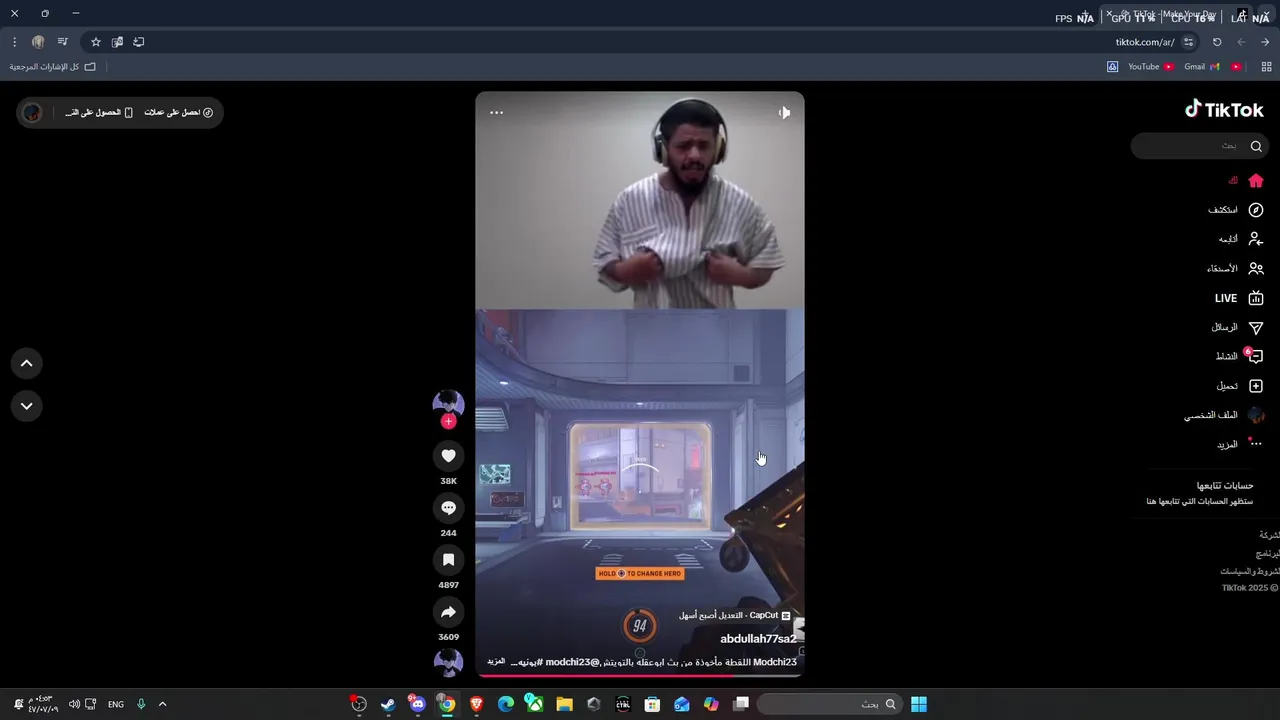Screen dimensions: 1280x720
Task: Open the Profile avatar in sidebar (الملف الشخصي)
Action: coord(1256,415)
